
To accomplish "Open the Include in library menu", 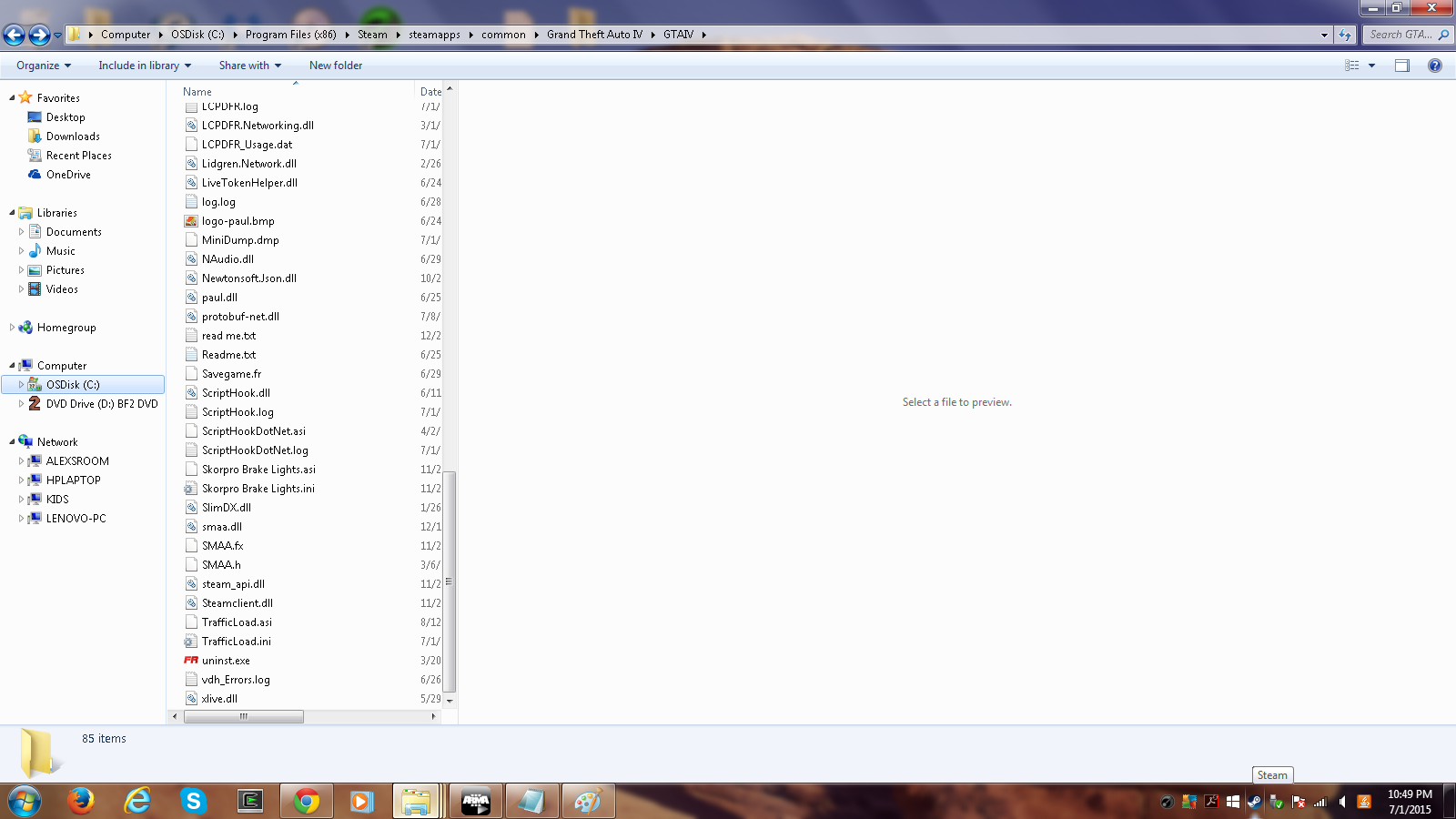I will pos(145,66).
